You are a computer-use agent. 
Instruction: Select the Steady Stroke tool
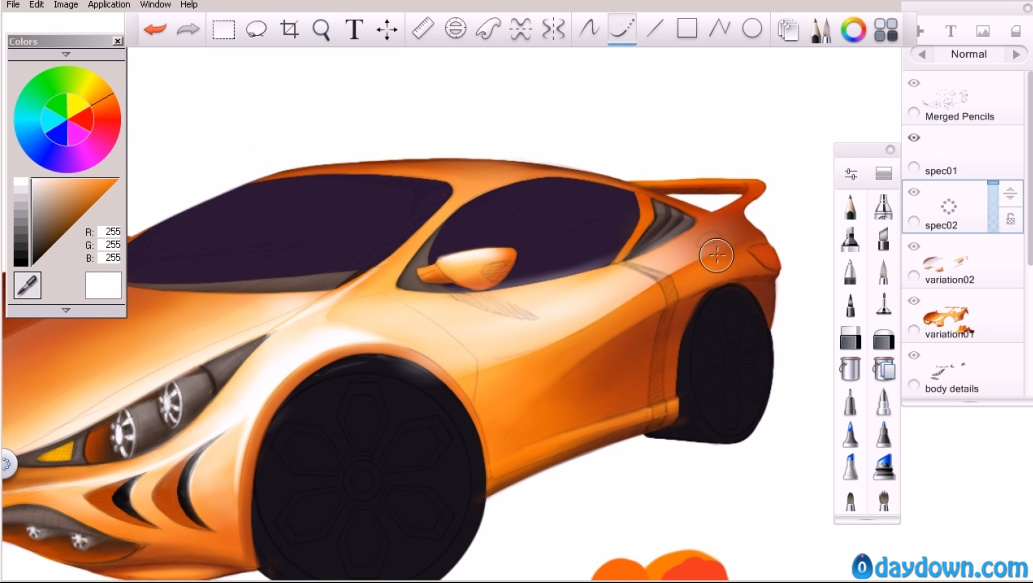(589, 28)
